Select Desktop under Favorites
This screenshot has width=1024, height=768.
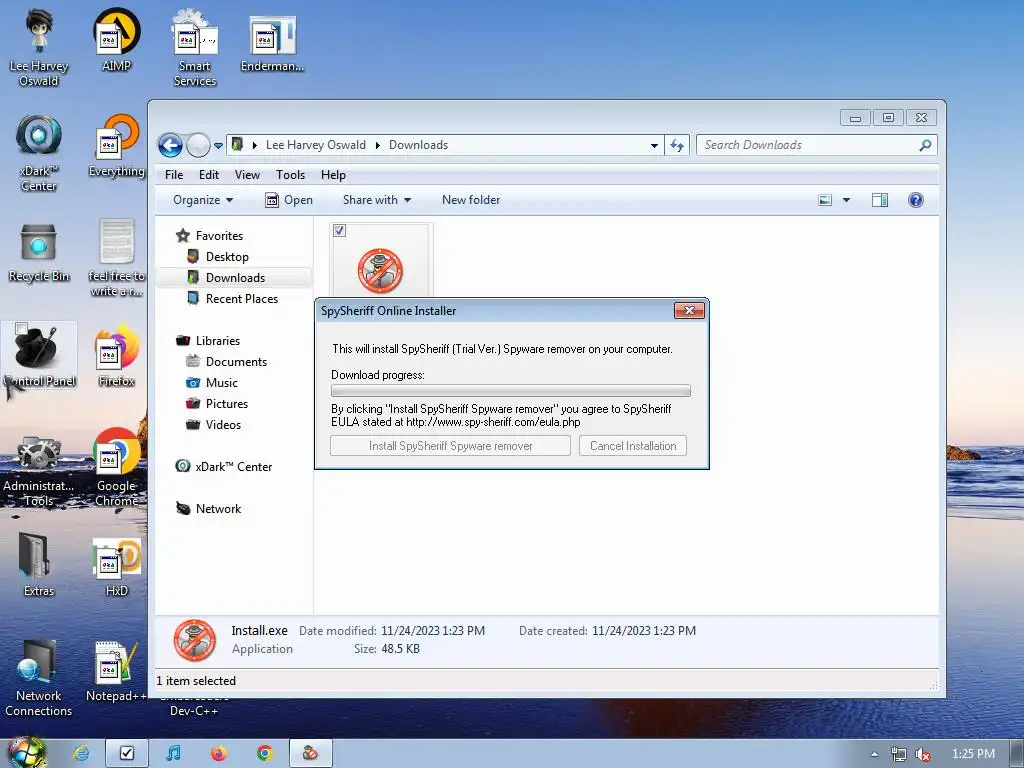pyautogui.click(x=227, y=257)
